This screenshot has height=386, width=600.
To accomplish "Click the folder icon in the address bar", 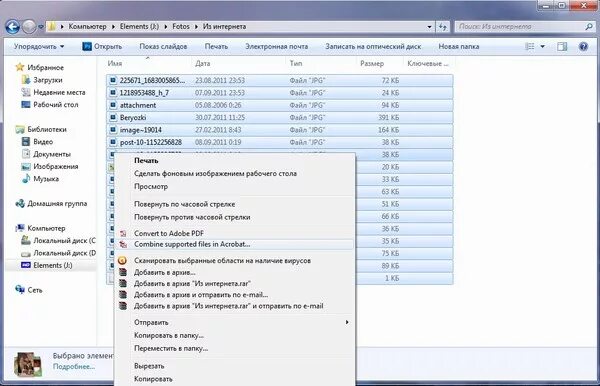I will [52, 26].
